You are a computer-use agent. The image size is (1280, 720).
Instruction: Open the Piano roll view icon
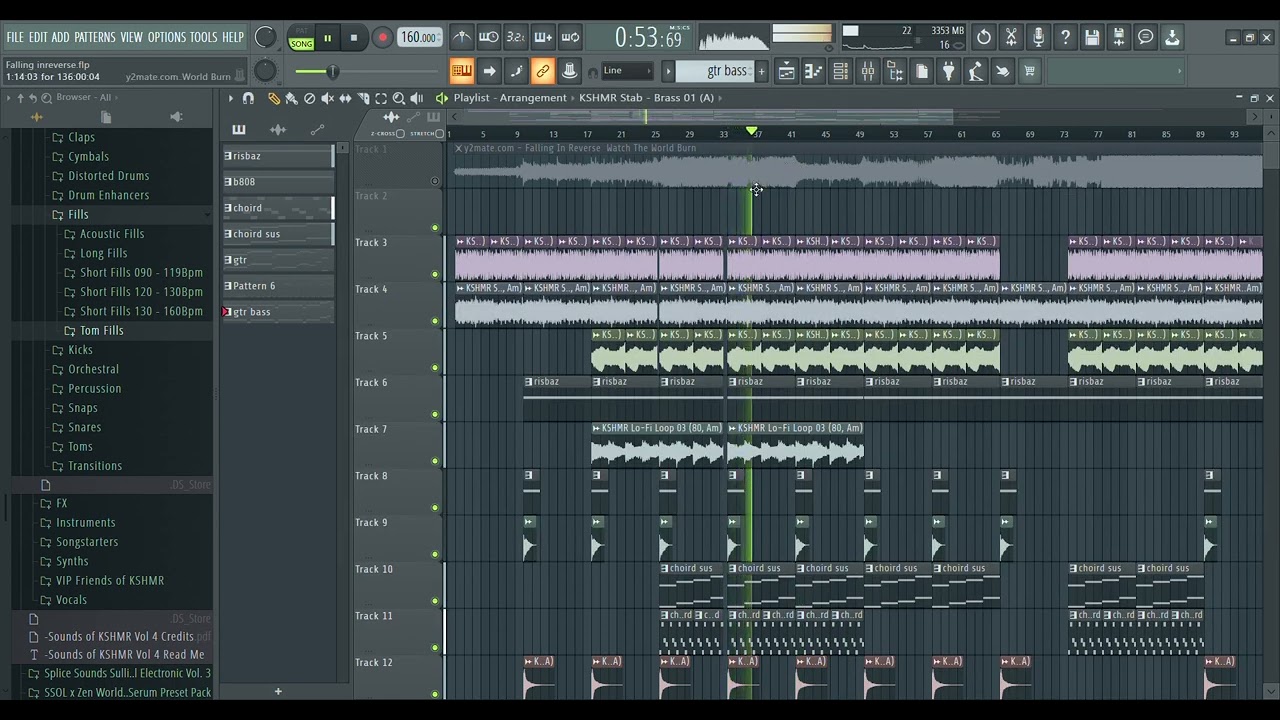[x=814, y=71]
